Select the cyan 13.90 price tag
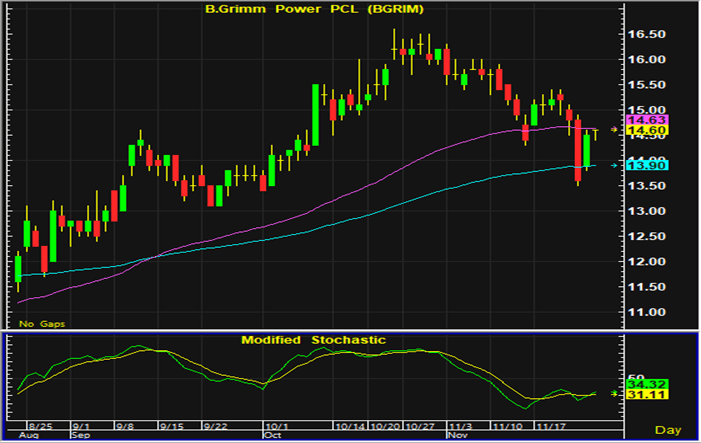The height and width of the screenshot is (443, 701). click(x=645, y=165)
